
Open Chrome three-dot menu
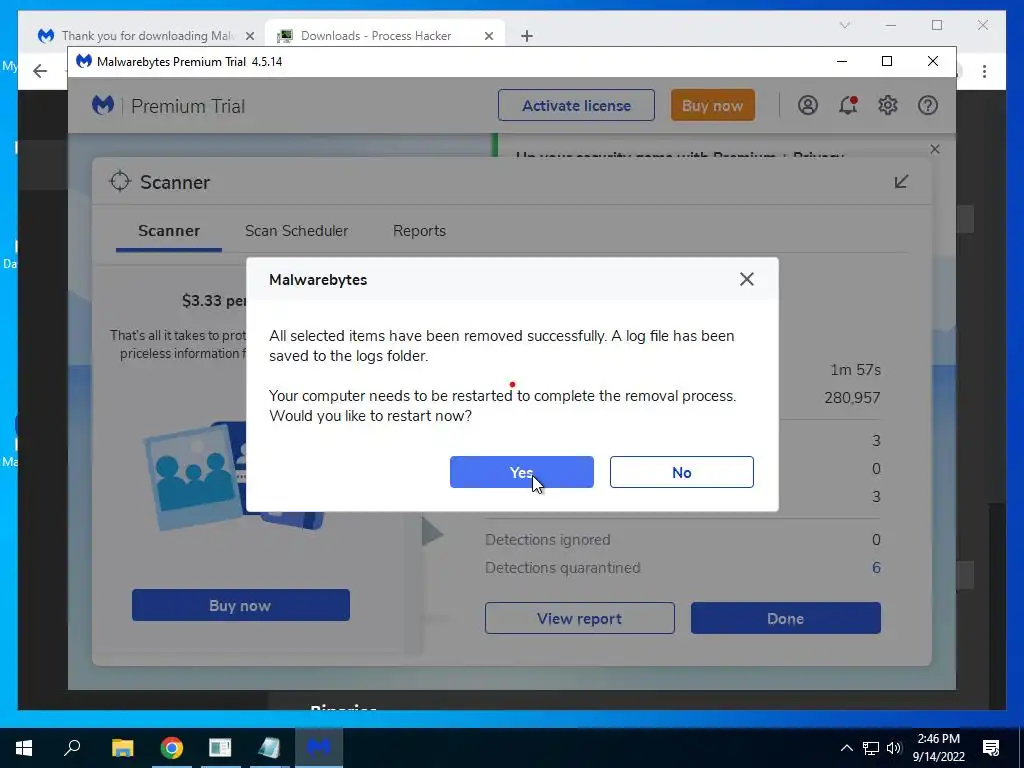[984, 71]
